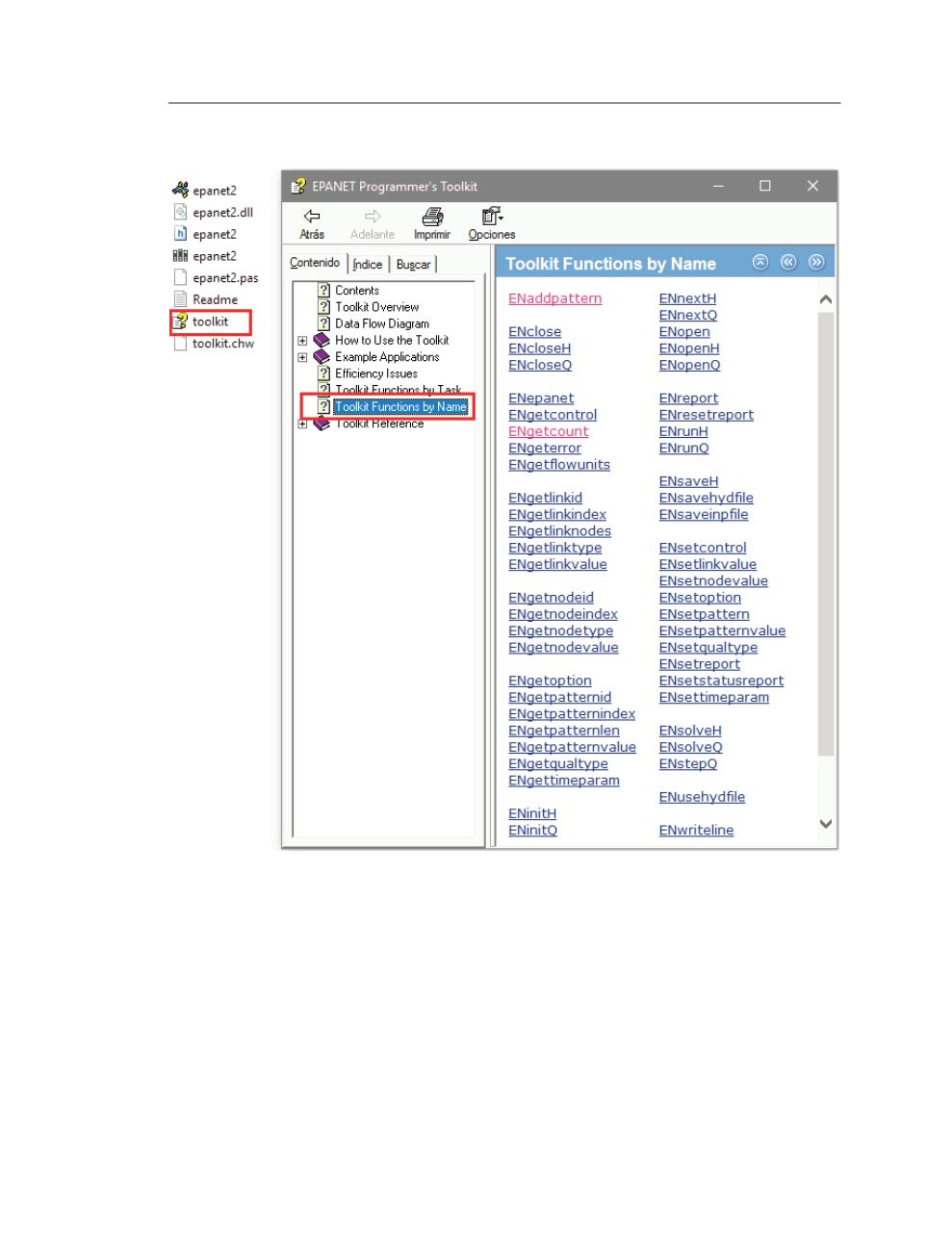
Task: Click the toolkit.chw file icon
Action: (180, 343)
